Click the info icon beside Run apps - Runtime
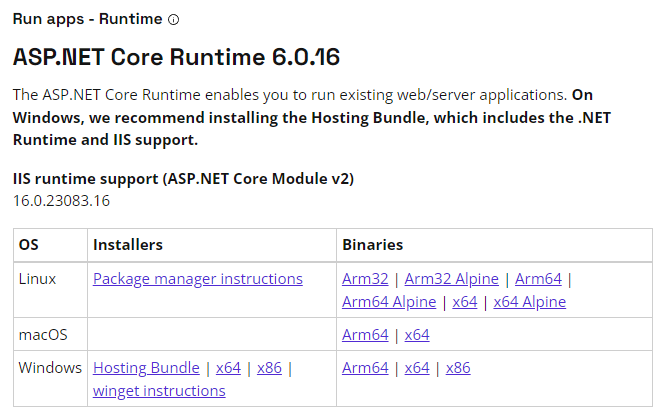This screenshot has height=418, width=666. 173,20
